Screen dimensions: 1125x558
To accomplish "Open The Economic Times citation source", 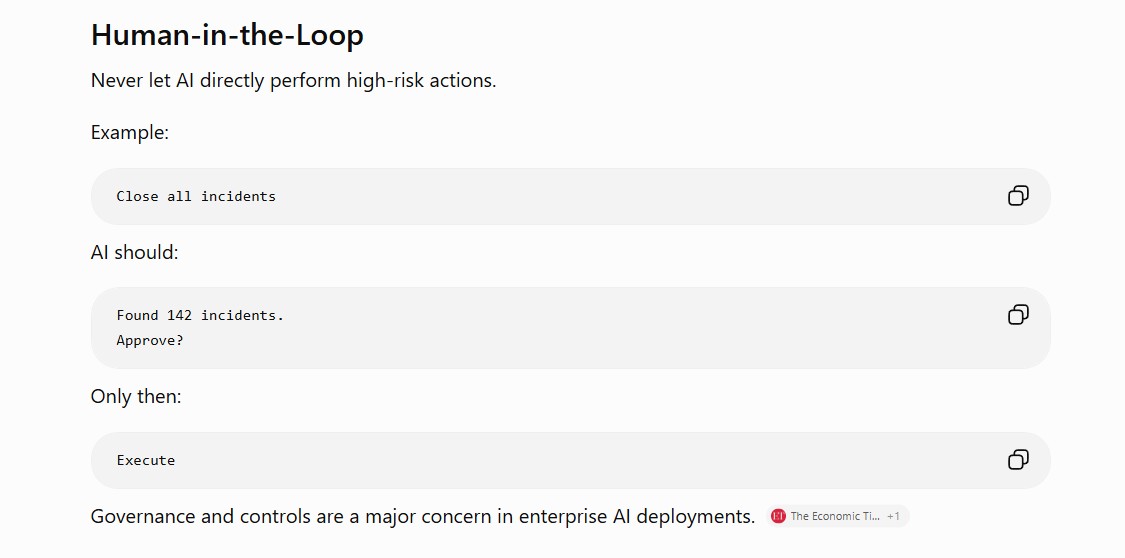I will tap(834, 516).
